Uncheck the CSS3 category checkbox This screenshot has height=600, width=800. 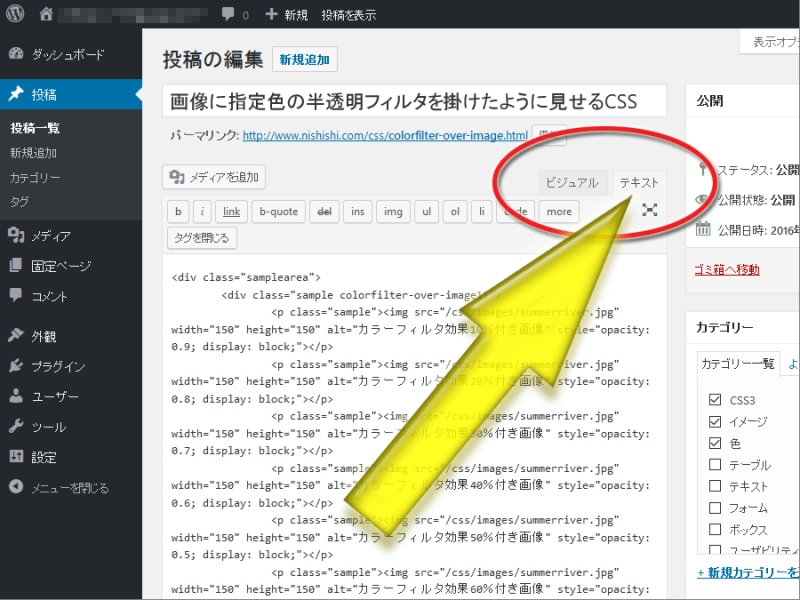(x=714, y=399)
